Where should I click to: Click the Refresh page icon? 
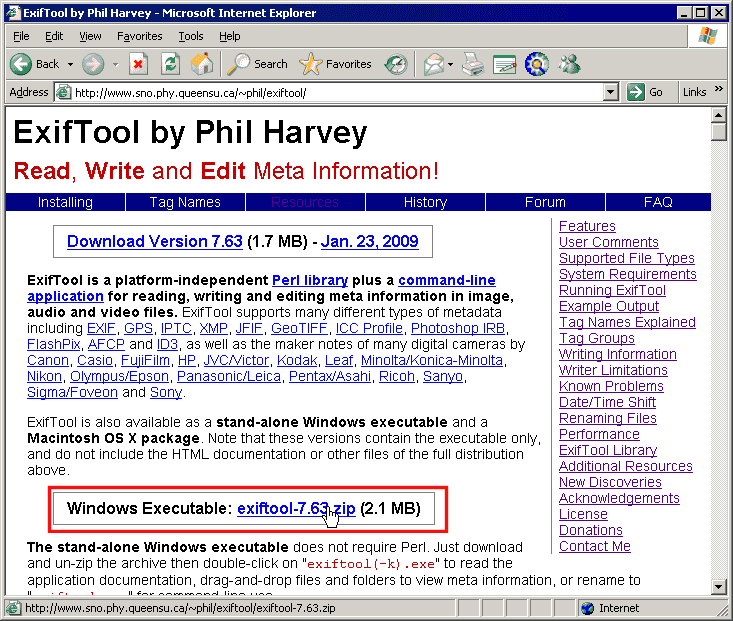coord(171,64)
